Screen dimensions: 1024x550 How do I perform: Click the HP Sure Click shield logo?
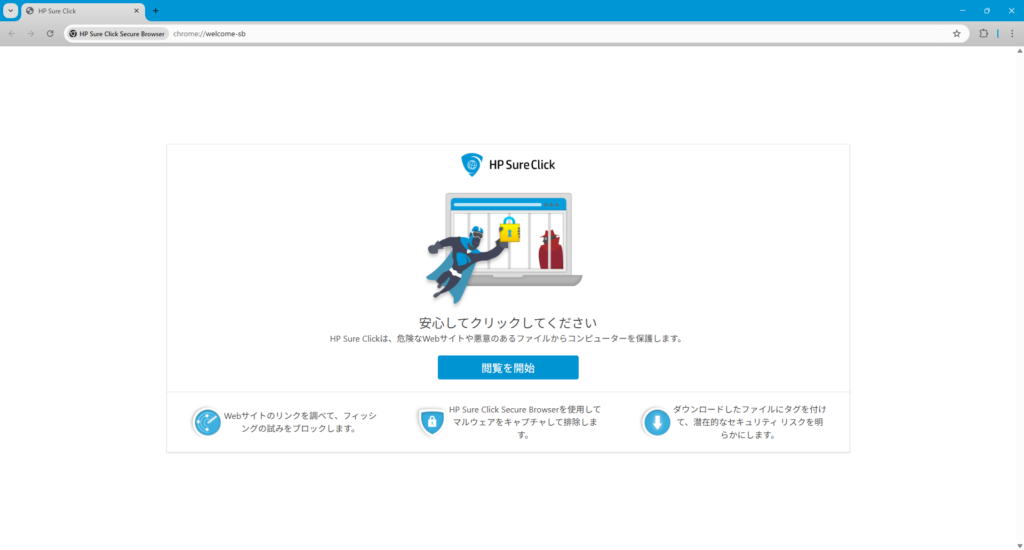pyautogui.click(x=470, y=164)
